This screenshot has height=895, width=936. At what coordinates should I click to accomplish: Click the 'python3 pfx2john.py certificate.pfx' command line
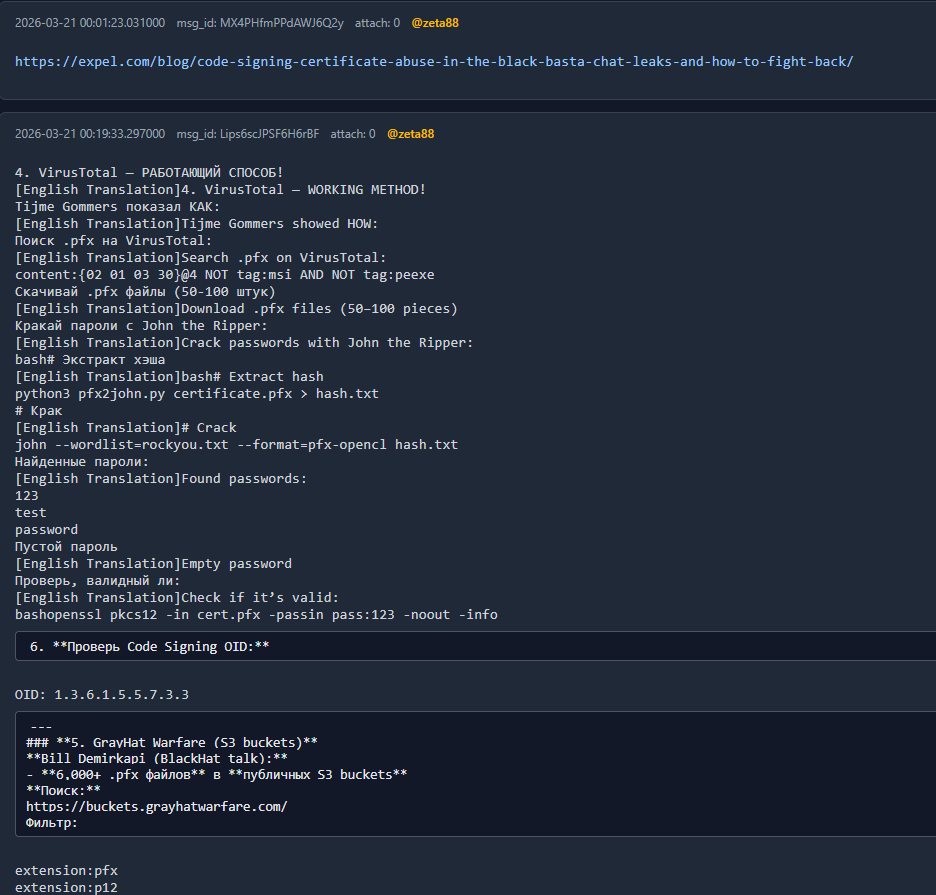coord(197,394)
